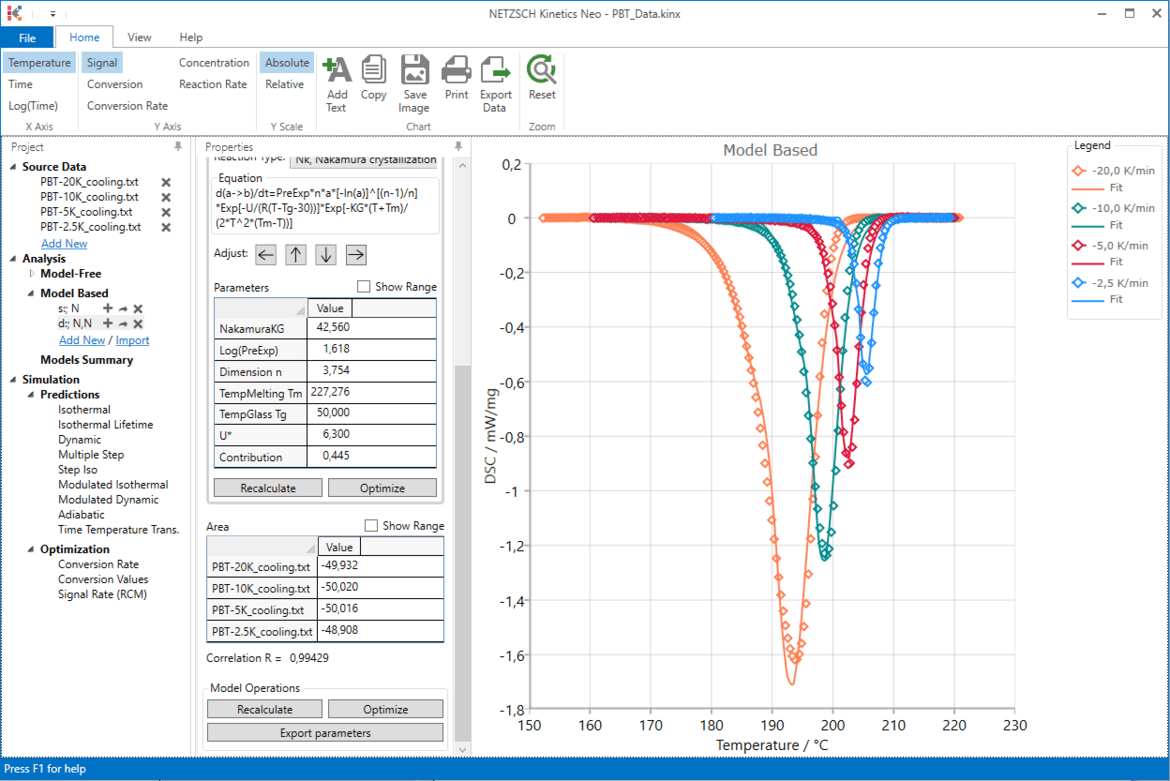Viewport: 1170px width, 781px height.
Task: Click the Reset zoom icon
Action: coord(542,70)
